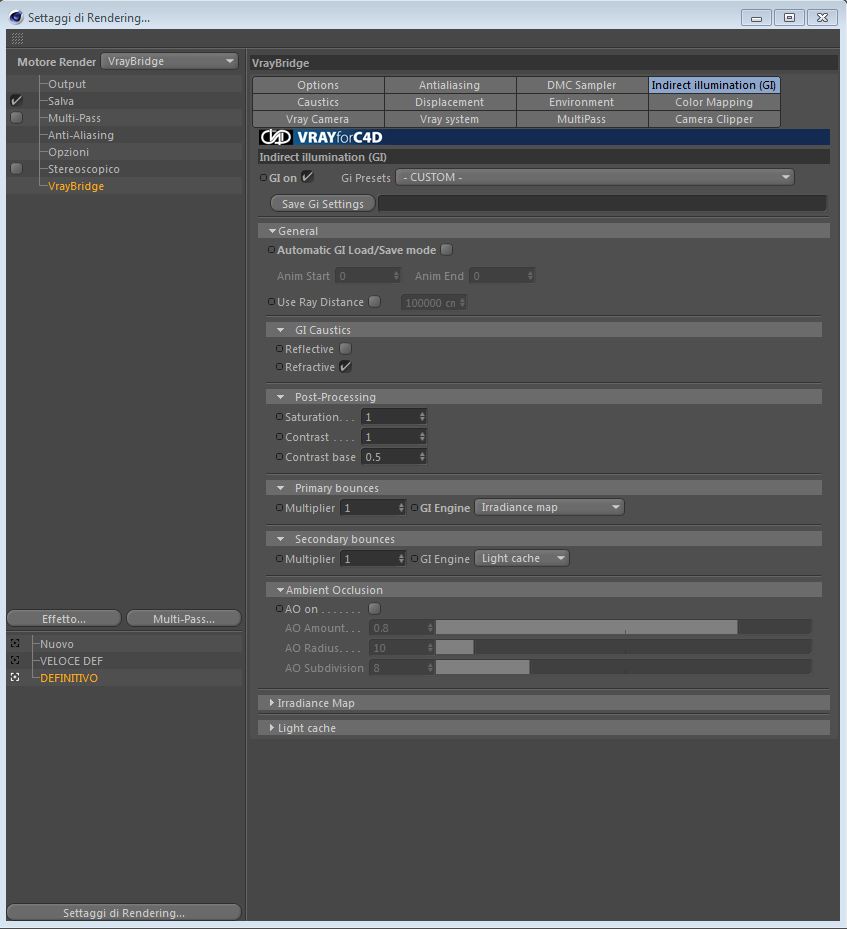This screenshot has height=929, width=847.
Task: Click the animation dot next to GI on
Action: [264, 178]
